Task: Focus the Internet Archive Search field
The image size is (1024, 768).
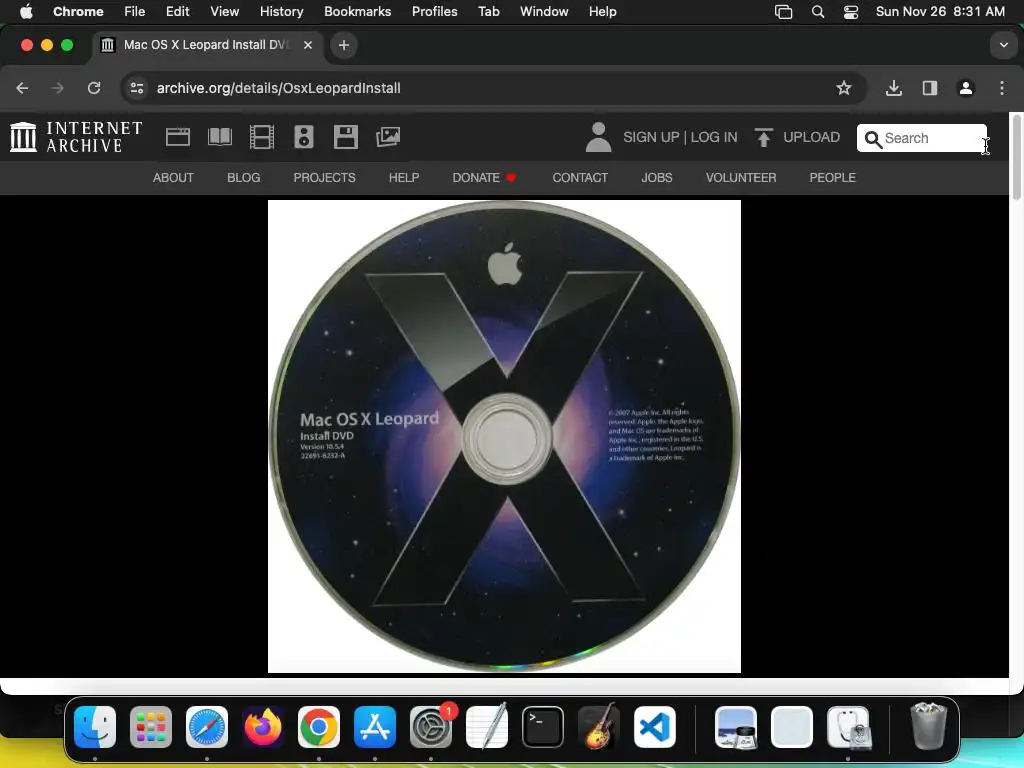Action: pos(921,138)
